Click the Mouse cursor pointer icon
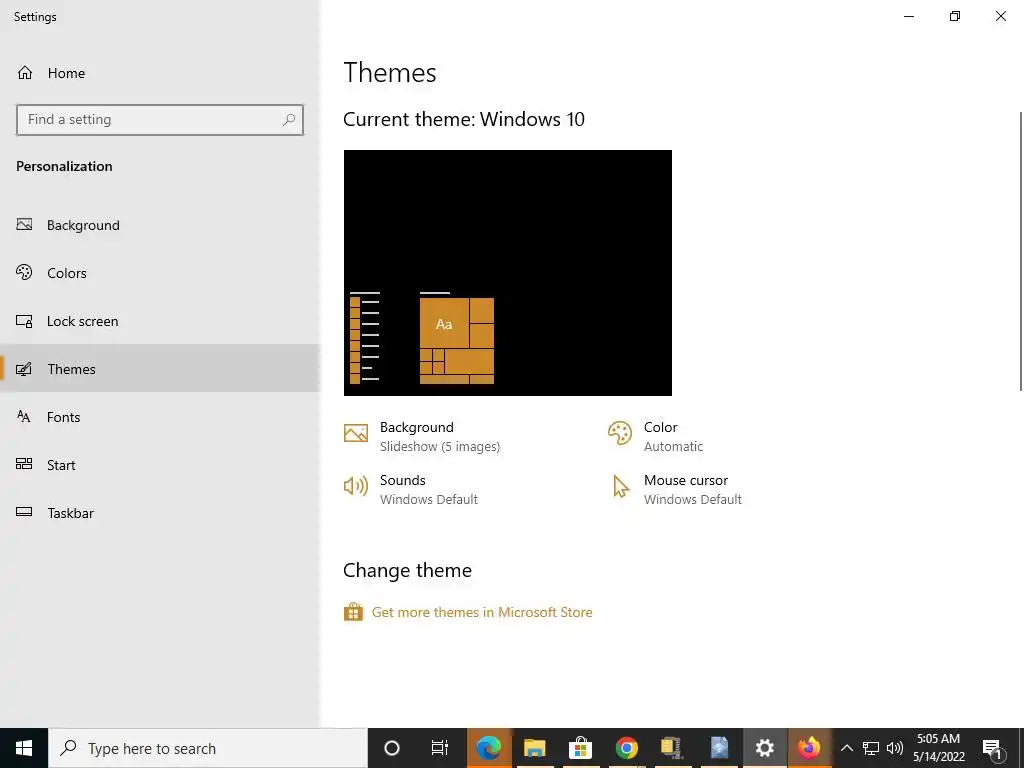Screen dimensions: 1024x768 click(x=620, y=487)
